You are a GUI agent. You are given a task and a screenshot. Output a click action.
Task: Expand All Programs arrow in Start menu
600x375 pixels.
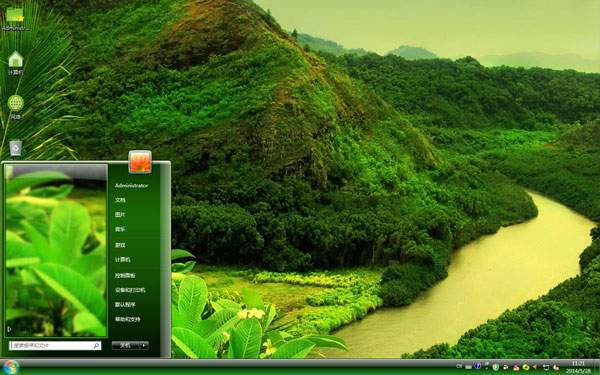pos(9,329)
